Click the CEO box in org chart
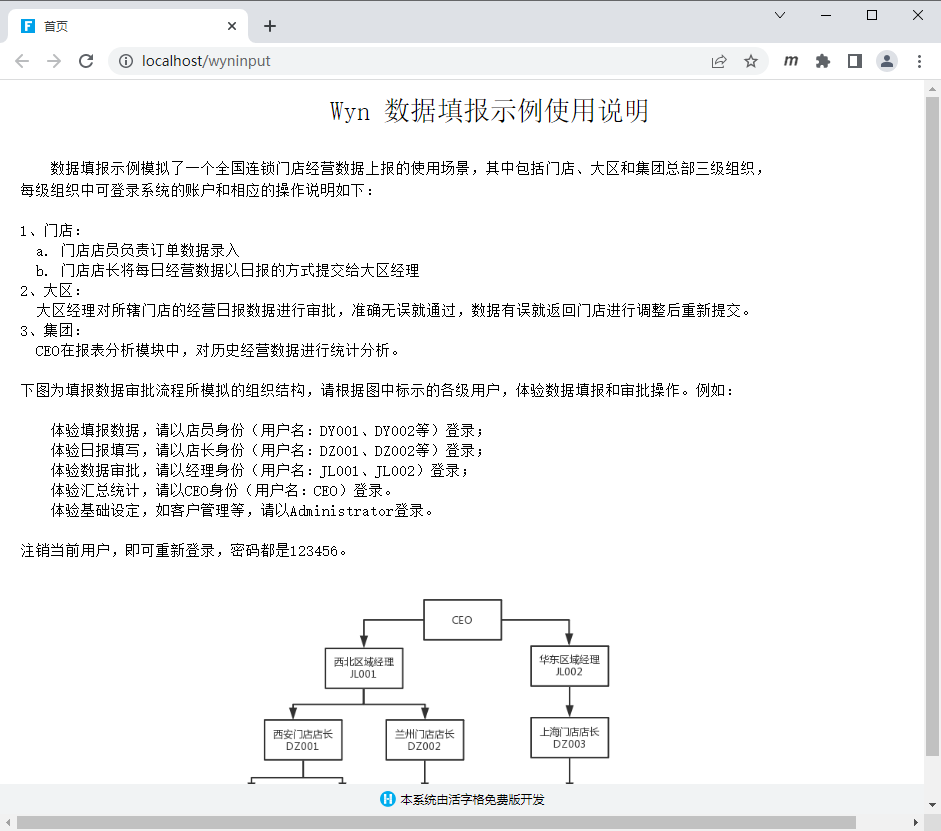This screenshot has width=941, height=831. (x=461, y=620)
